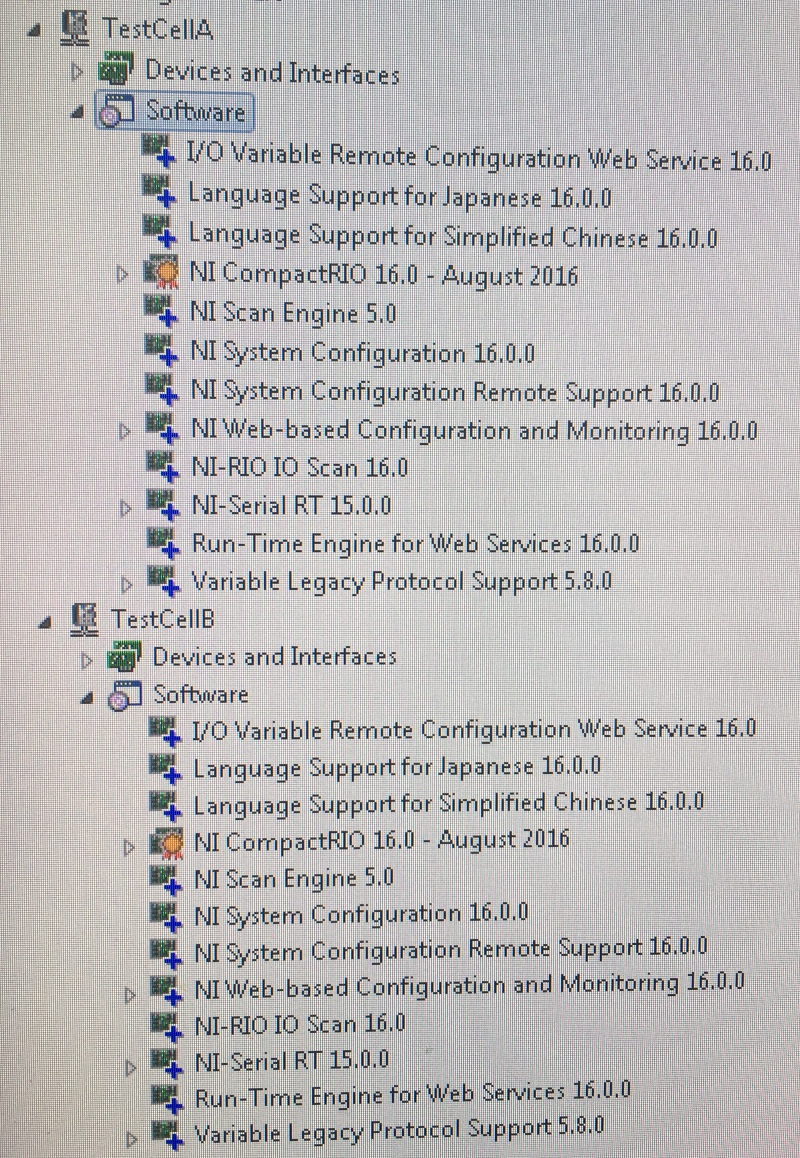Expand Devices and Interfaces under TestCellA

(79, 72)
